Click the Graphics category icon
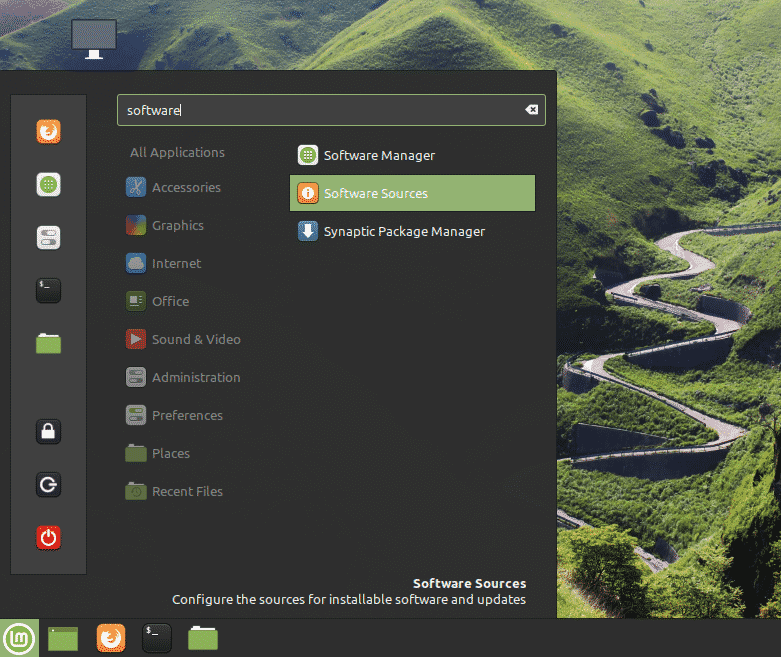The width and height of the screenshot is (781, 657). [136, 225]
